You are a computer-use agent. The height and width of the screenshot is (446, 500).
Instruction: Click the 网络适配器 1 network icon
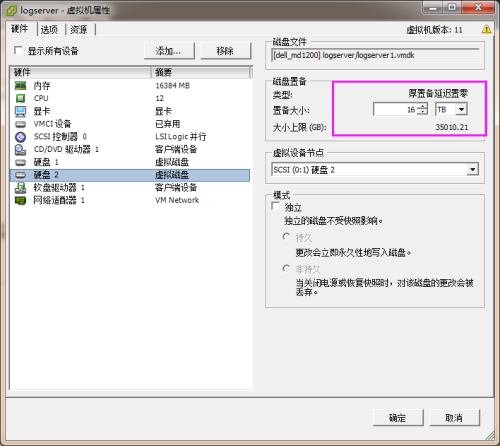(x=20, y=200)
